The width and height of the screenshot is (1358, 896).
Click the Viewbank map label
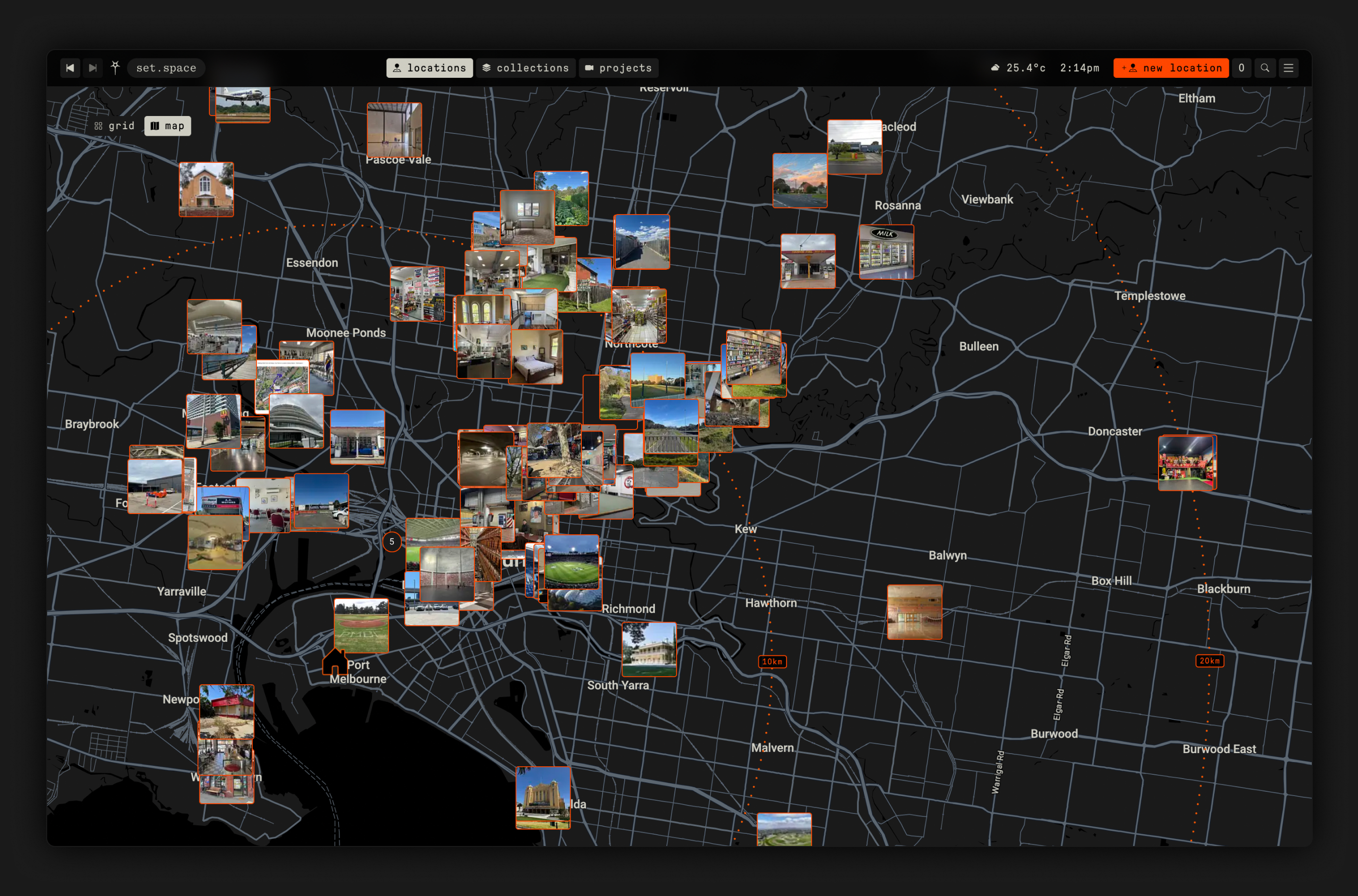point(987,199)
